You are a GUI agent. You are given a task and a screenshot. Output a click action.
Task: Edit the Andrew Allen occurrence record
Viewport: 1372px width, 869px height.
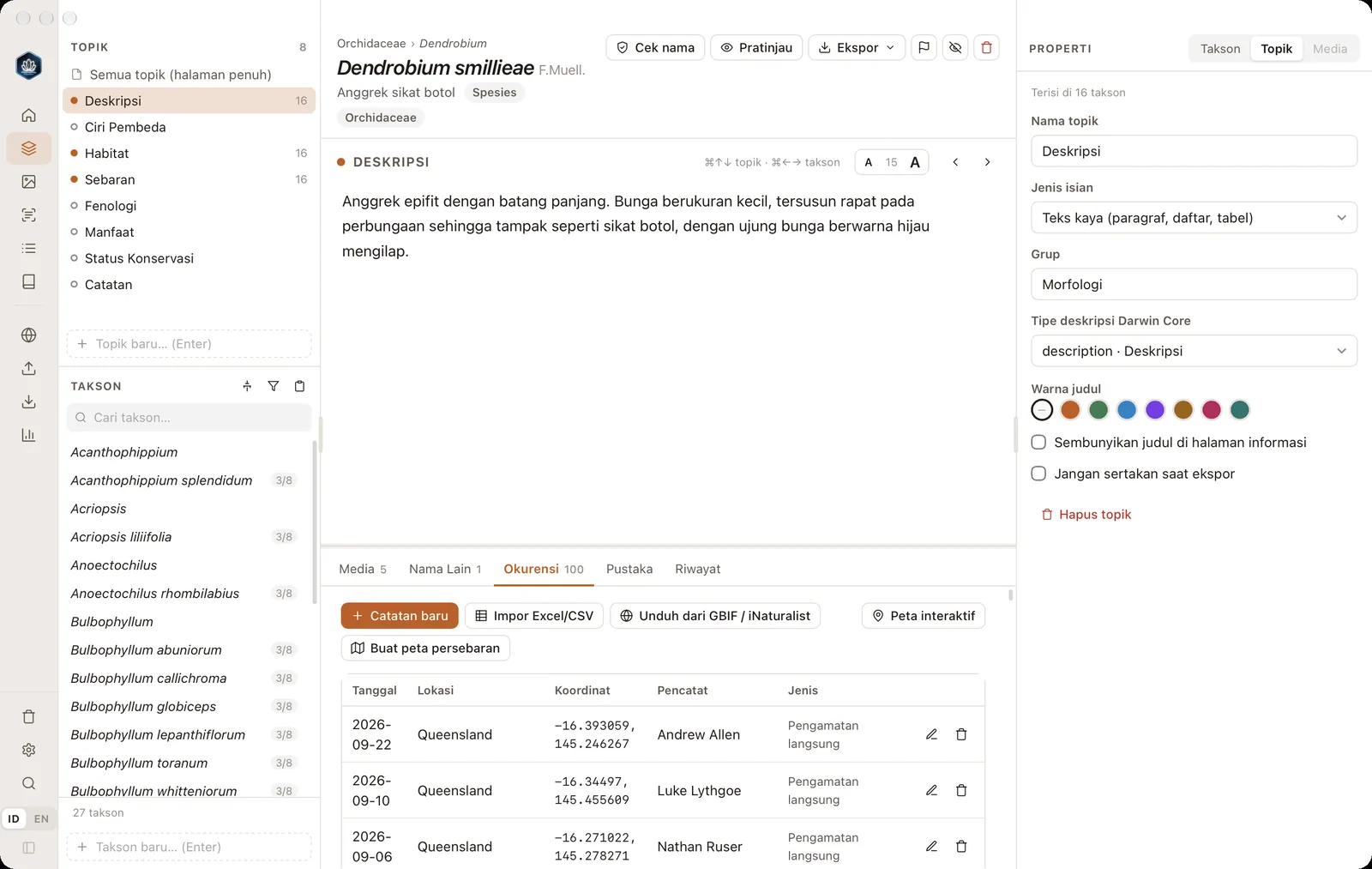pos(931,734)
